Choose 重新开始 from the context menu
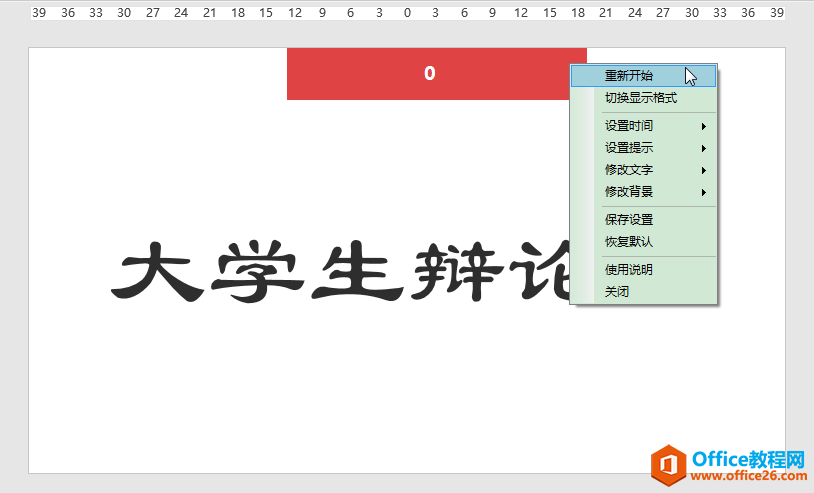Image resolution: width=814 pixels, height=493 pixels. click(643, 76)
